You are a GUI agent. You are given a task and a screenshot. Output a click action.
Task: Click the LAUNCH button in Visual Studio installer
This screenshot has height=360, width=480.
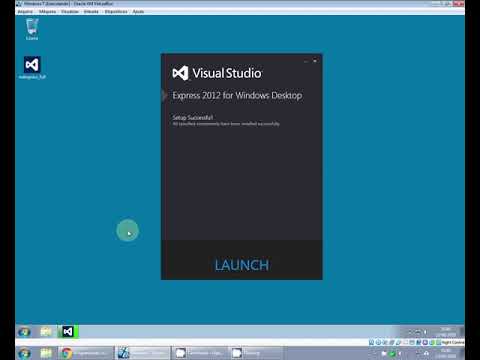click(242, 265)
